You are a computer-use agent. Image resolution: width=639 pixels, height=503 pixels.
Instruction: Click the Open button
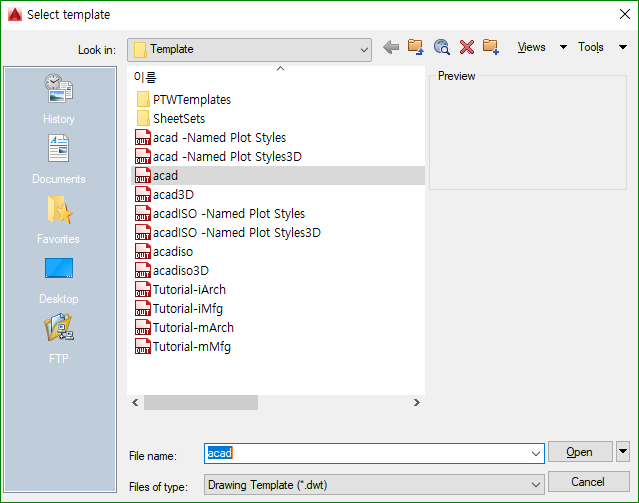580,452
